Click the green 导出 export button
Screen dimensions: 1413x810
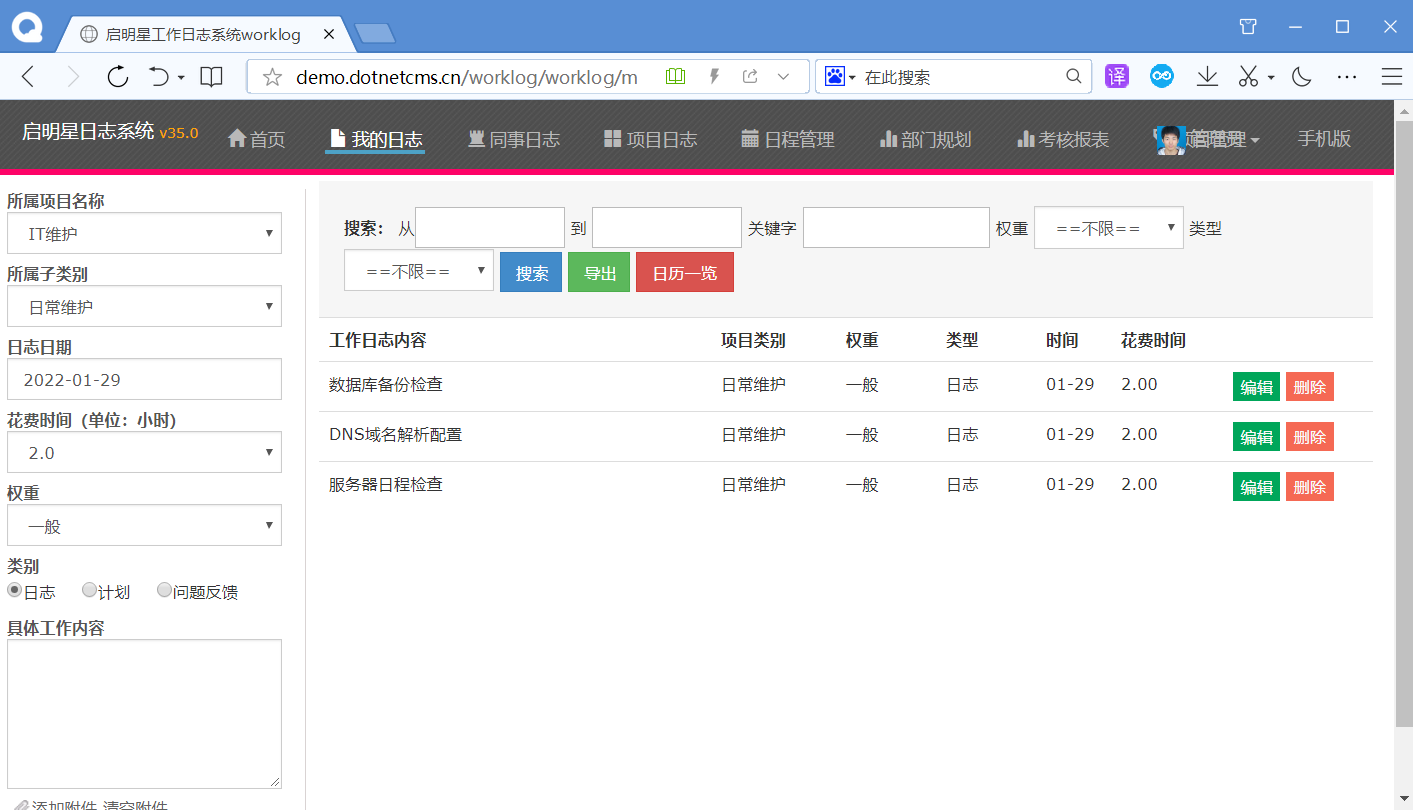point(599,272)
